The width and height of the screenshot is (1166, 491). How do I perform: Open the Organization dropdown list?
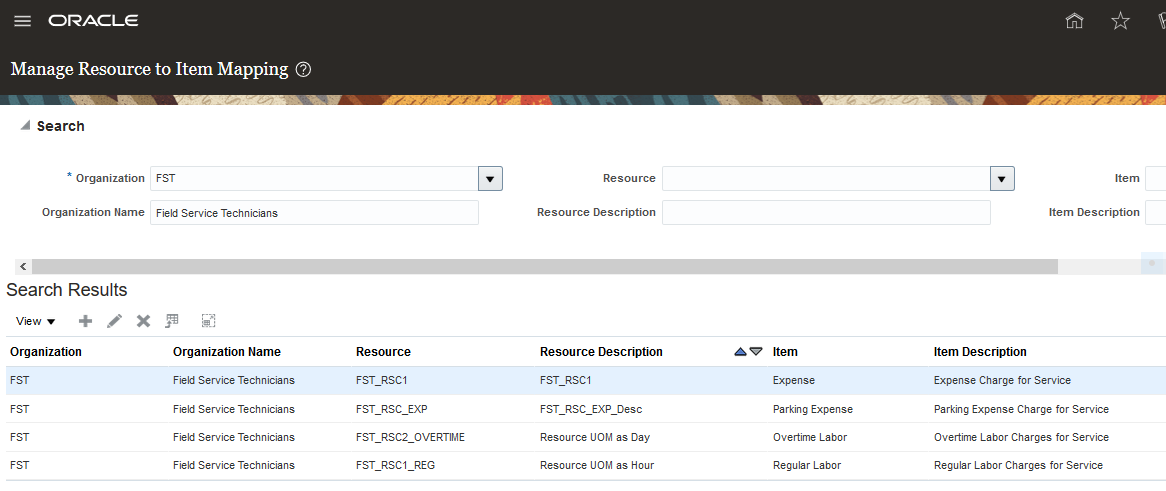490,179
